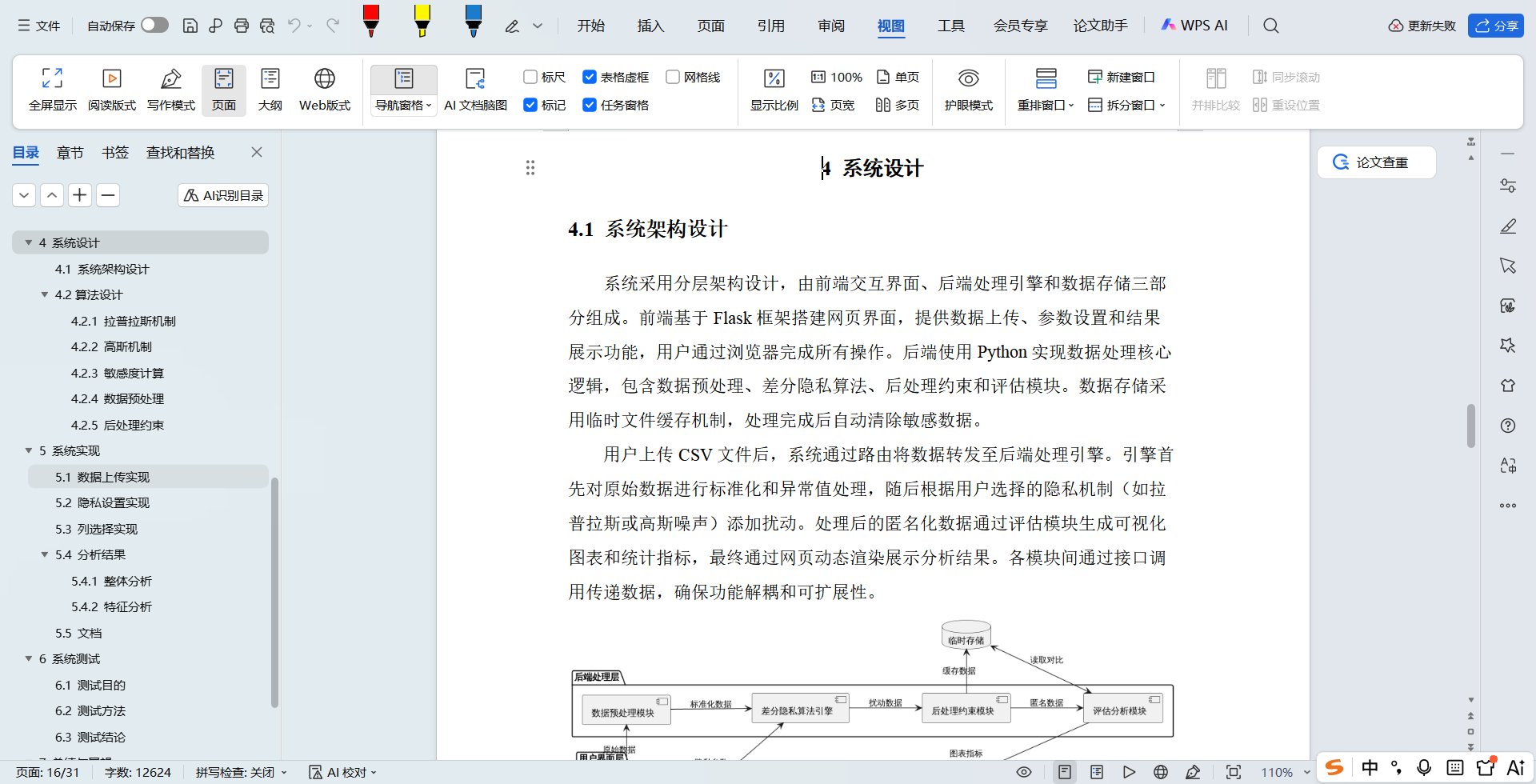The height and width of the screenshot is (784, 1536).
Task: Click the microphone icon in the input bar
Action: [1424, 768]
